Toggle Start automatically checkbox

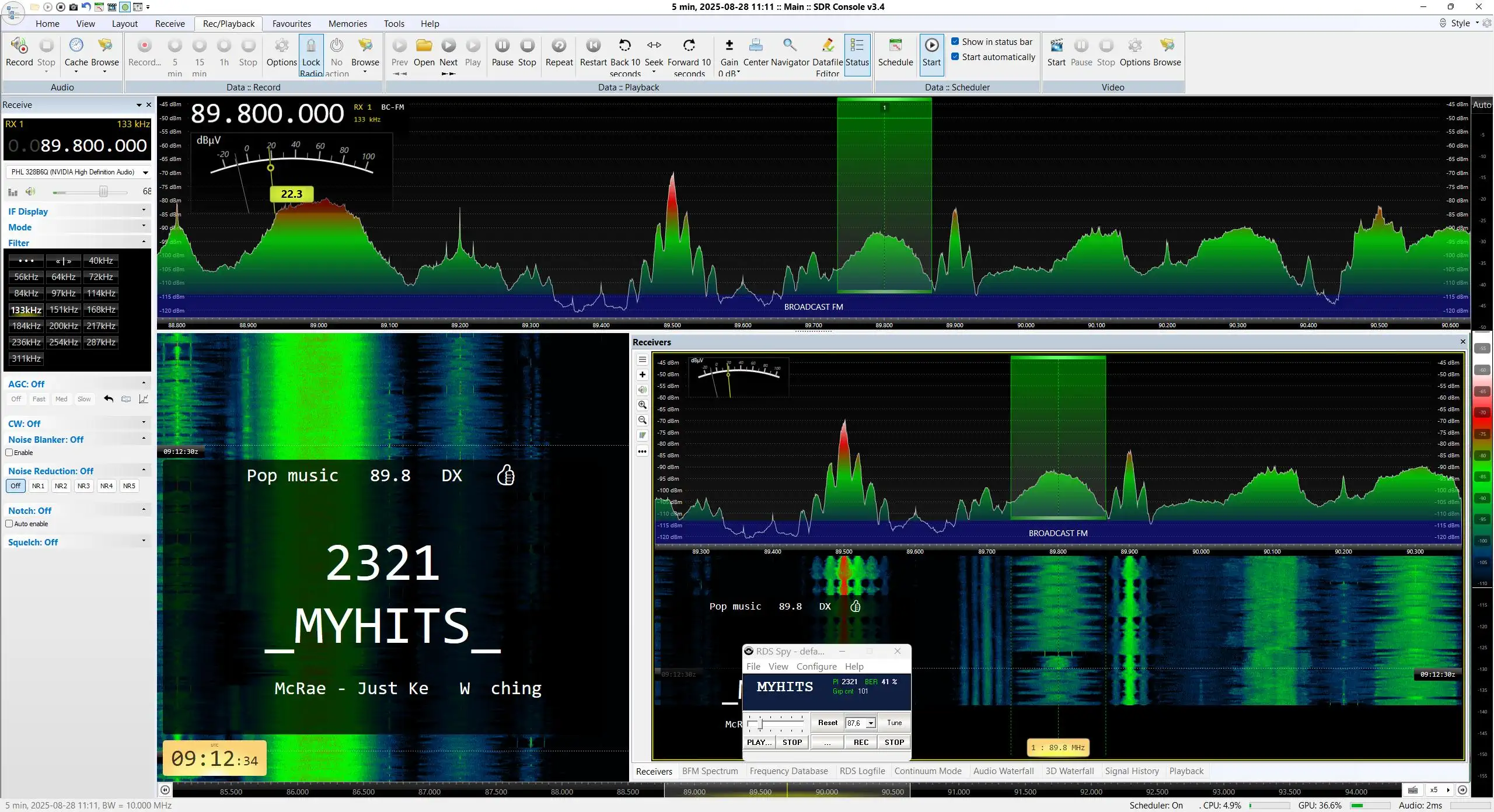point(955,57)
